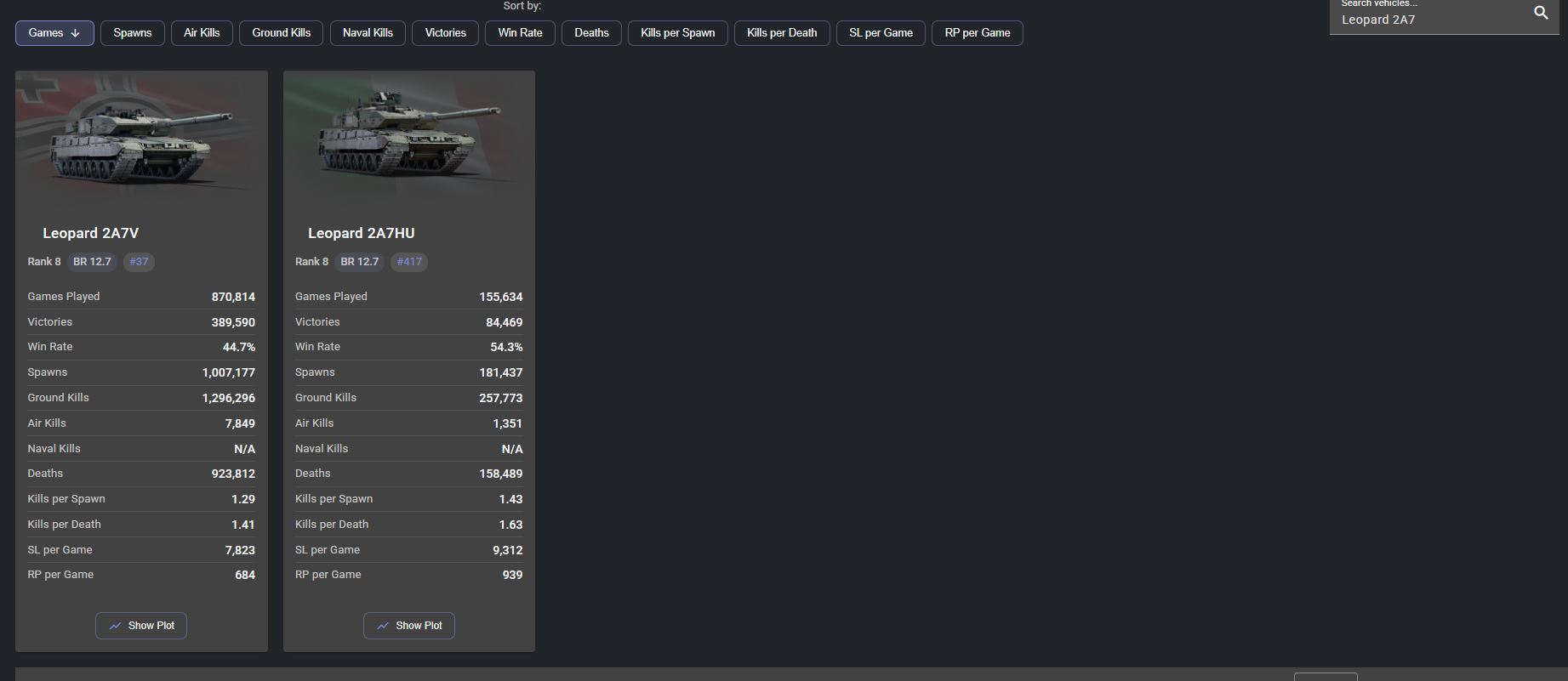Sort vehicles by Air Kills
This screenshot has width=1568, height=681.
click(202, 33)
